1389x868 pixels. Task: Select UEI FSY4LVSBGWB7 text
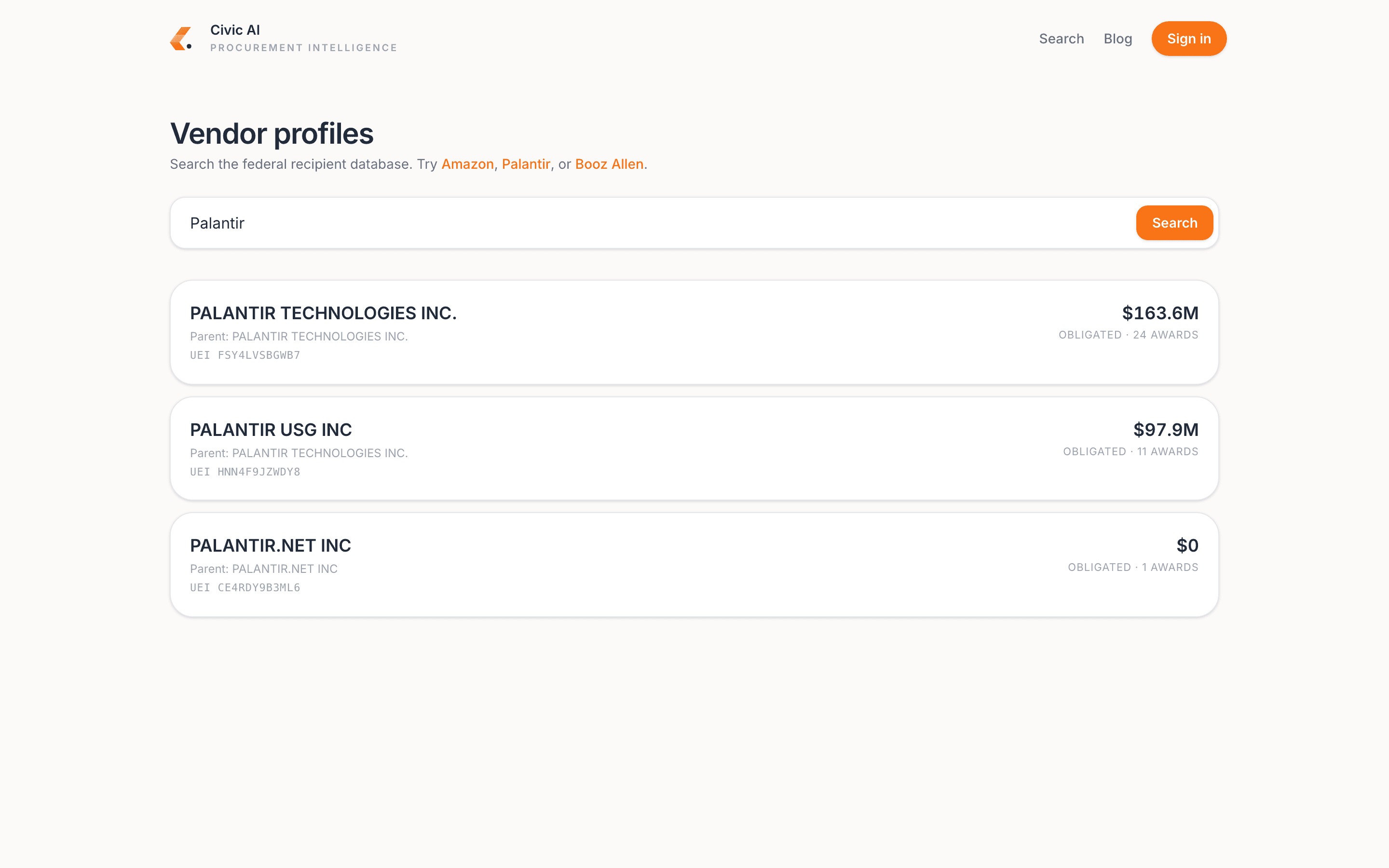tap(245, 355)
